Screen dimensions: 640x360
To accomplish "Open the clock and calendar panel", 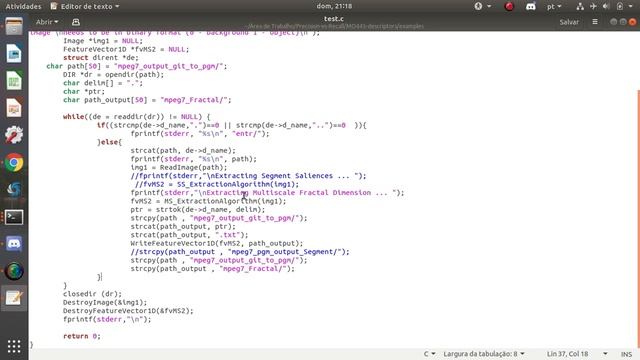I will point(334,6).
